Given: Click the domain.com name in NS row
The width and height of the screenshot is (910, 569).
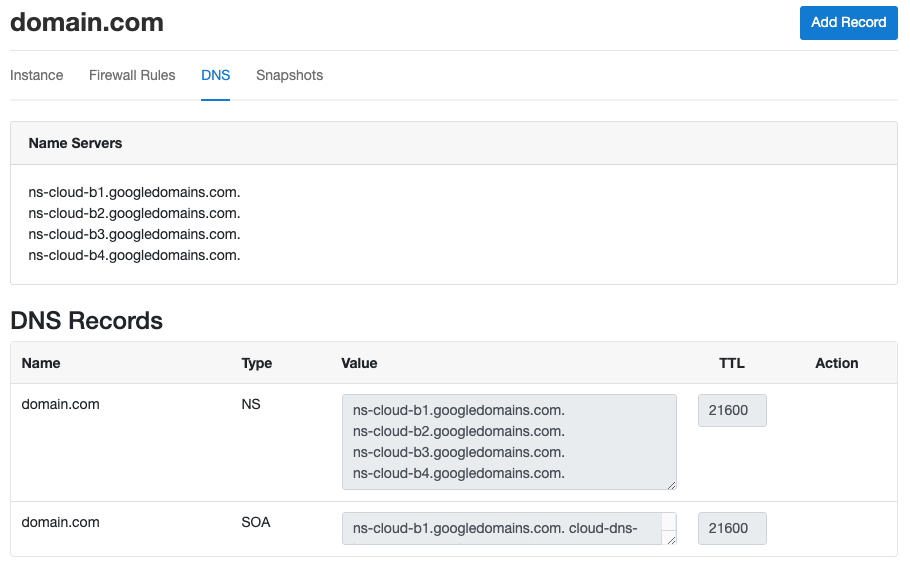Looking at the screenshot, I should click(x=60, y=404).
